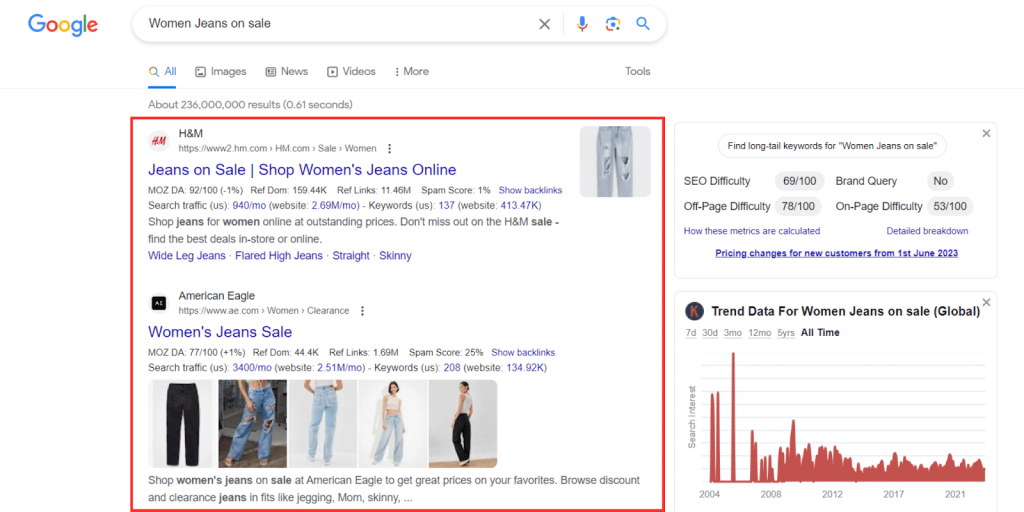Viewport: 1024px width, 512px height.
Task: Click H&M search traffic 940/mo link
Action: point(251,206)
